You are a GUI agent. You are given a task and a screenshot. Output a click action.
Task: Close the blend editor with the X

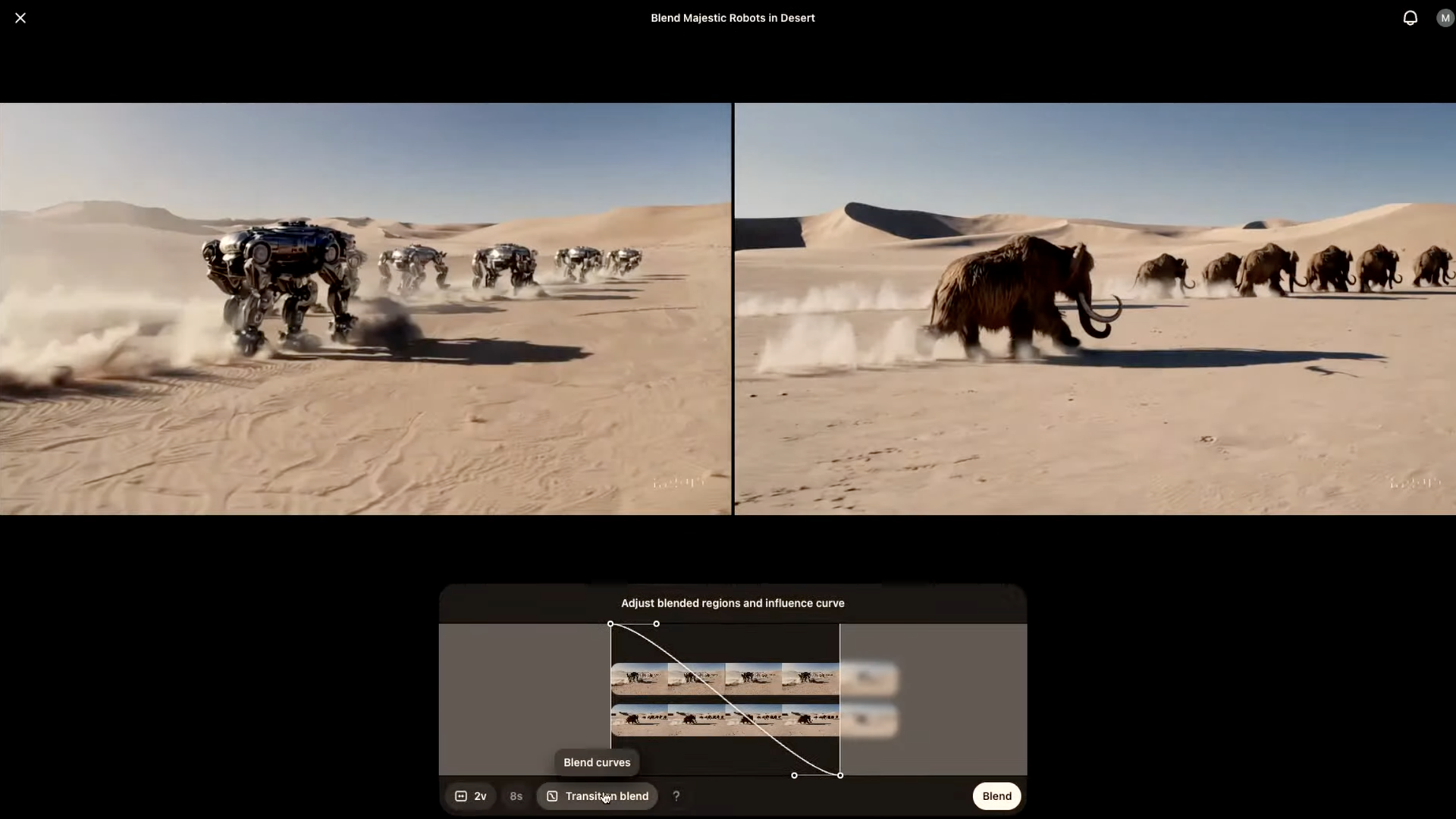pyautogui.click(x=20, y=17)
